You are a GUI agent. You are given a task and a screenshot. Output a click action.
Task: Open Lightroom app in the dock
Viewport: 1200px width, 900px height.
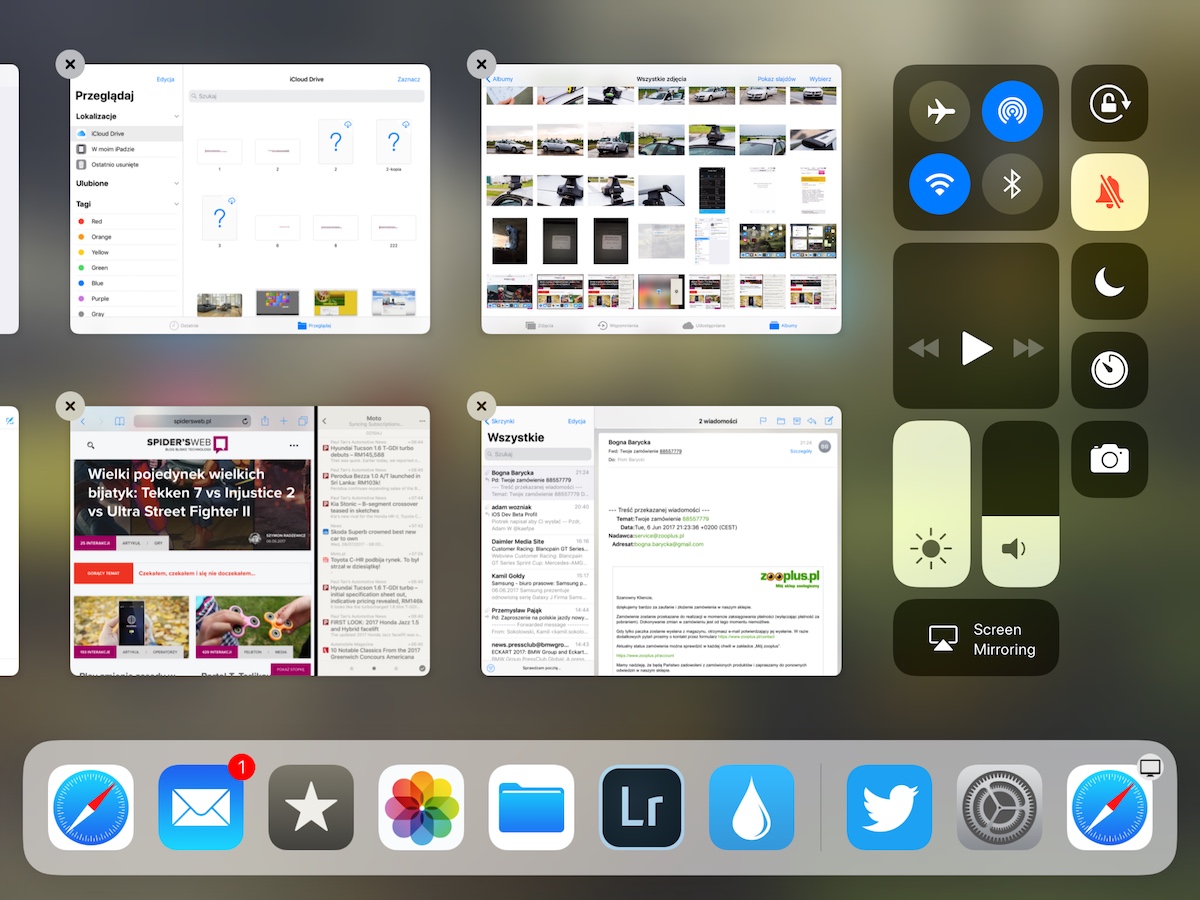641,807
